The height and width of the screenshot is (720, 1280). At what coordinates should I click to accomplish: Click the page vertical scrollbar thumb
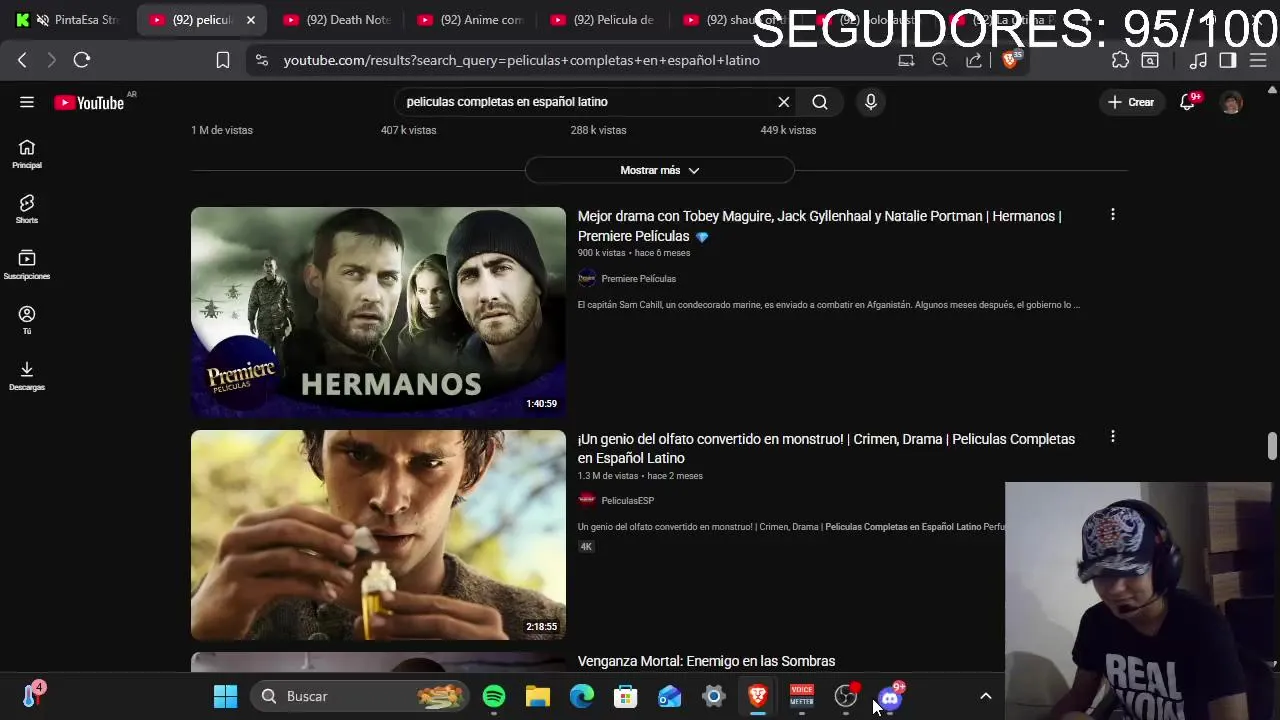click(1272, 446)
